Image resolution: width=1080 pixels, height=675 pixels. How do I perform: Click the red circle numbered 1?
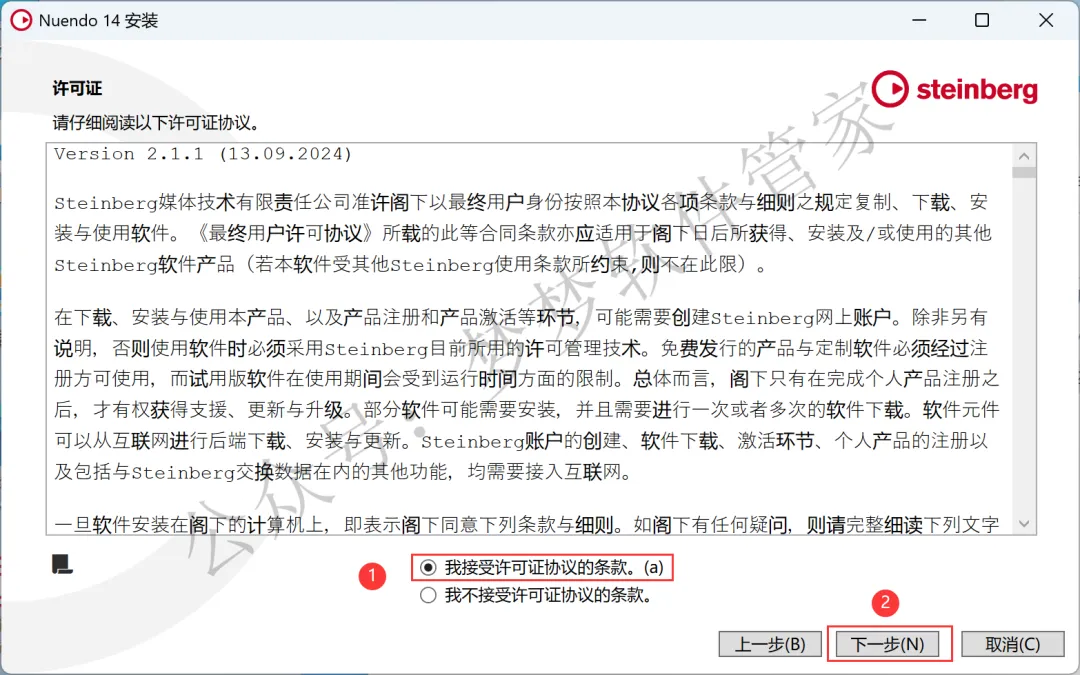pos(372,575)
